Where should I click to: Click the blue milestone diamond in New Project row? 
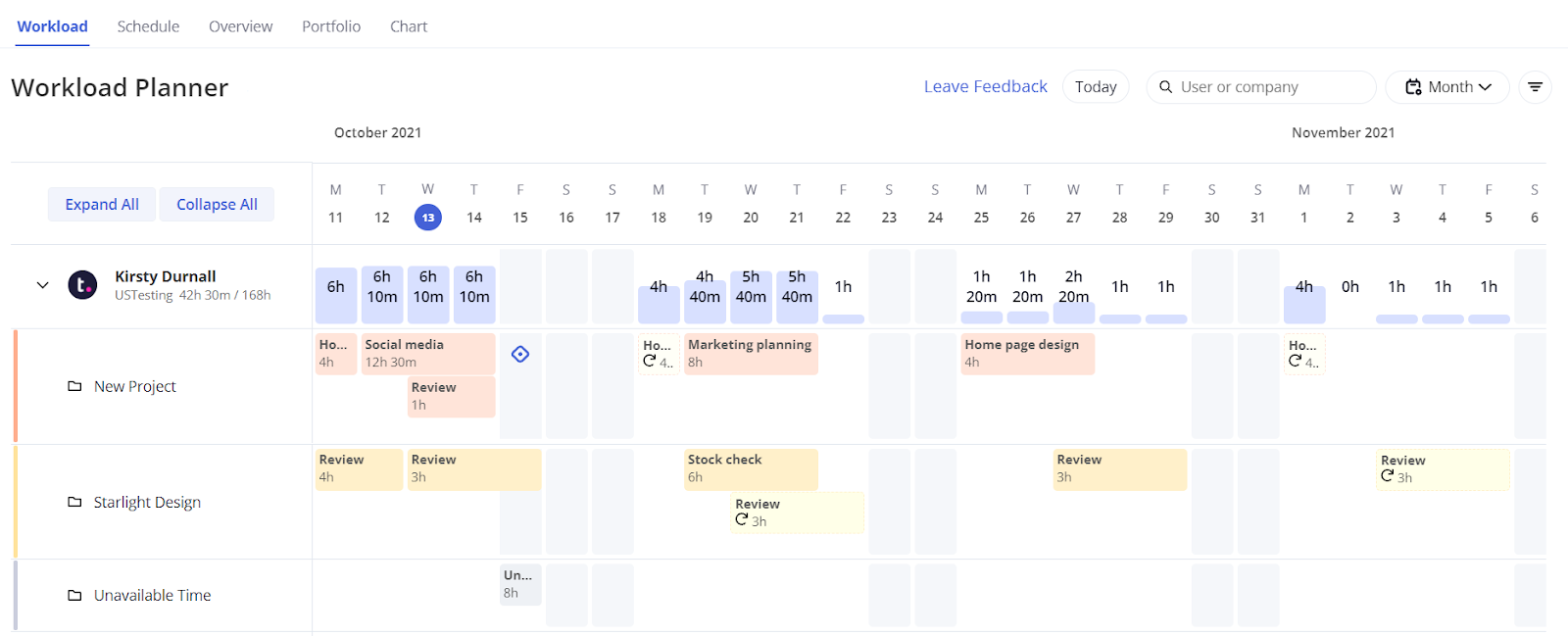(520, 354)
